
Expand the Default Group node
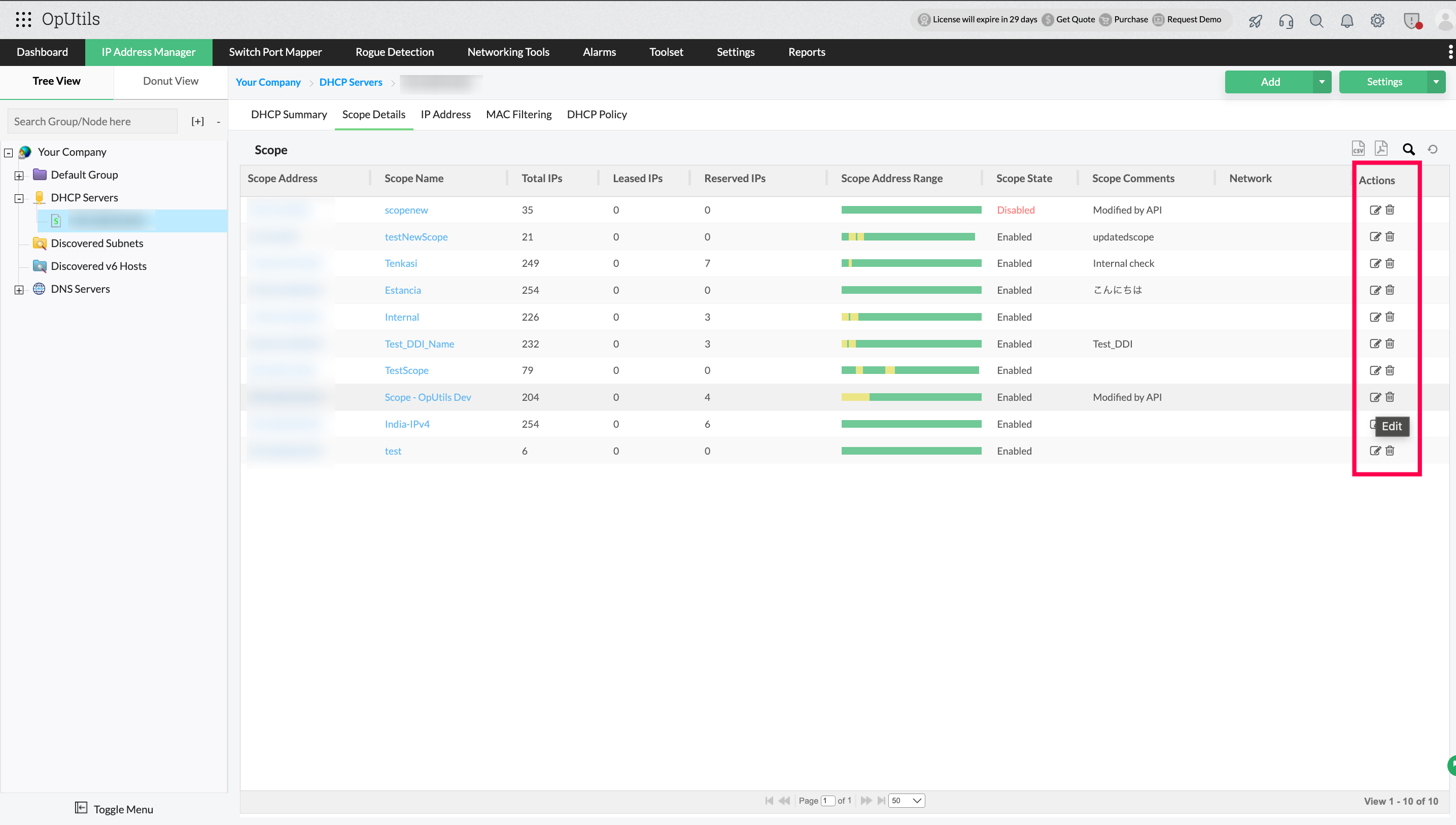coord(19,176)
